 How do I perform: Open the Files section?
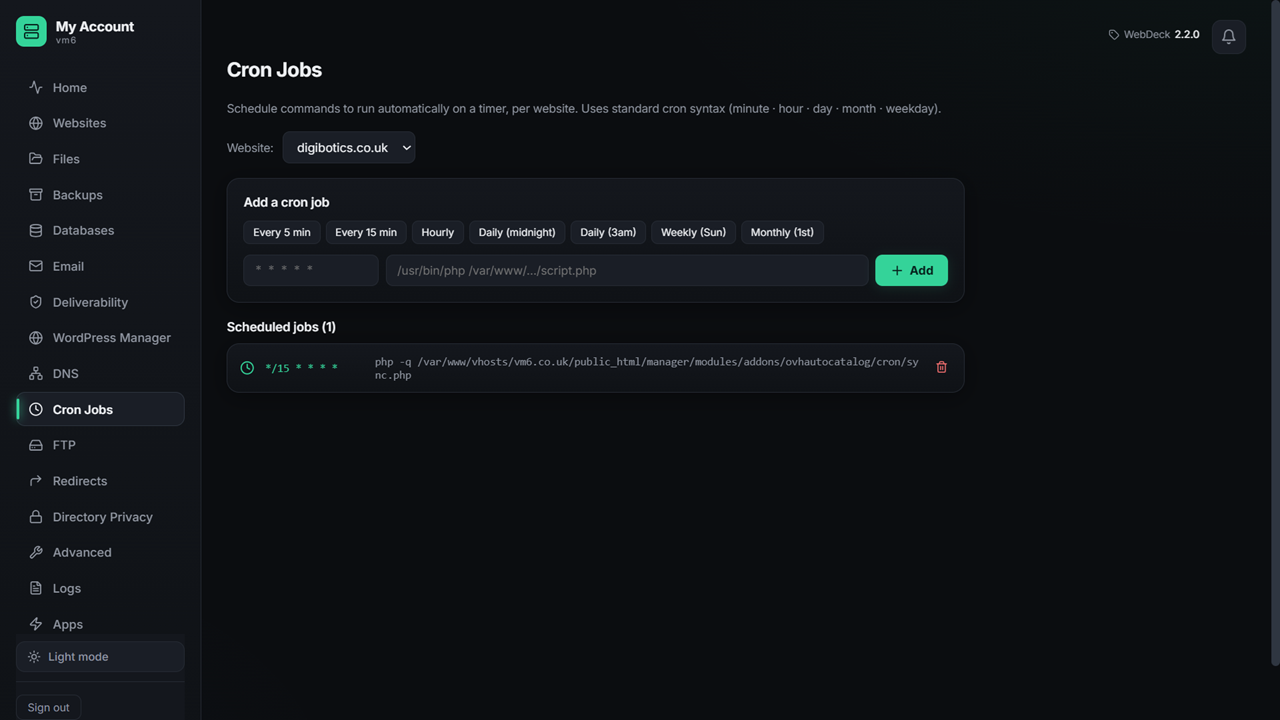[100, 159]
